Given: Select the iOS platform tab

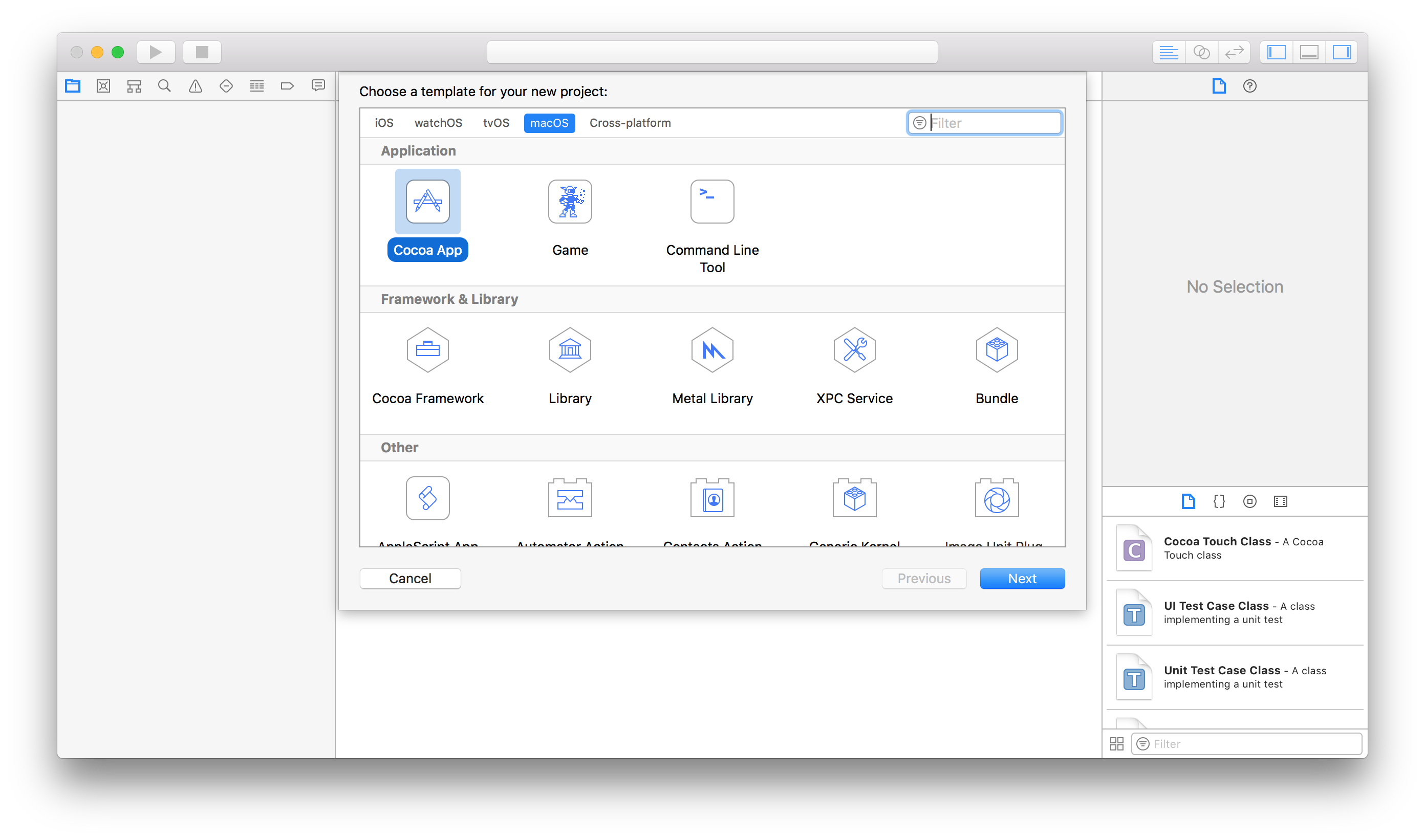Looking at the screenshot, I should [384, 123].
